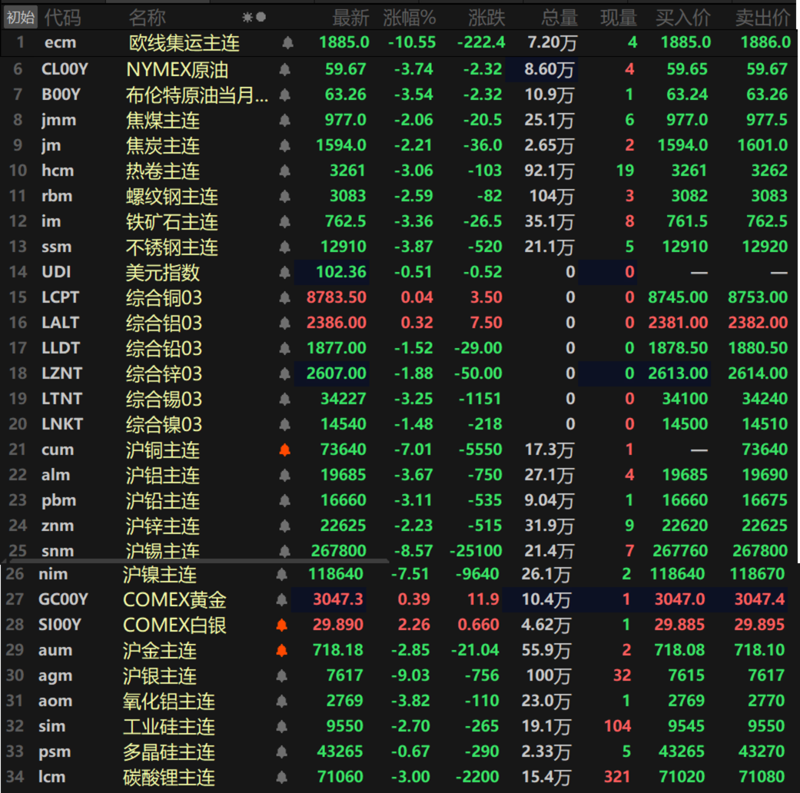This screenshot has height=793, width=800.
Task: Select the 工业硅主连 row code sim
Action: tap(54, 726)
